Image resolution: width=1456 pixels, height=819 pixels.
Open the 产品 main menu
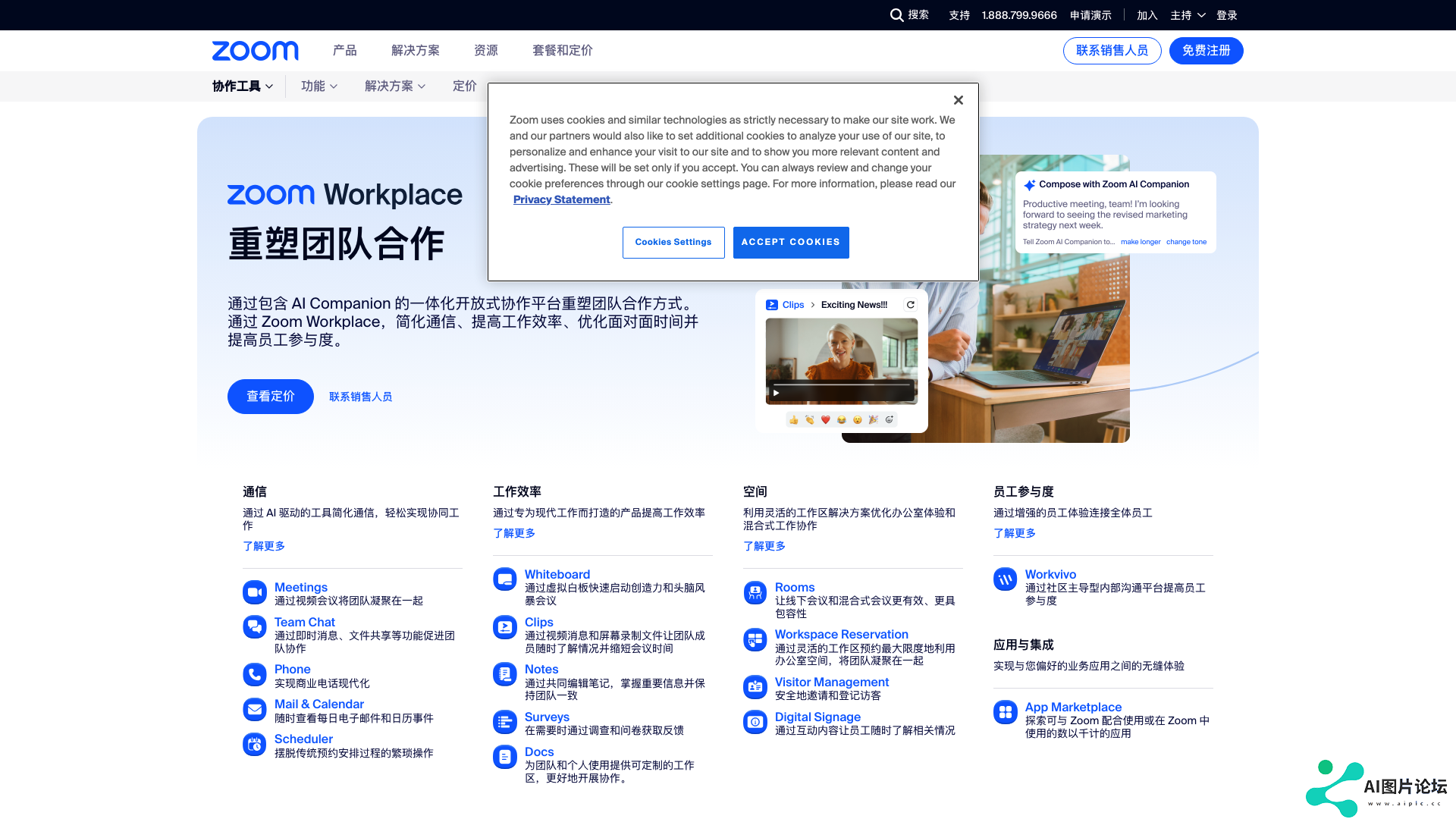pyautogui.click(x=344, y=51)
